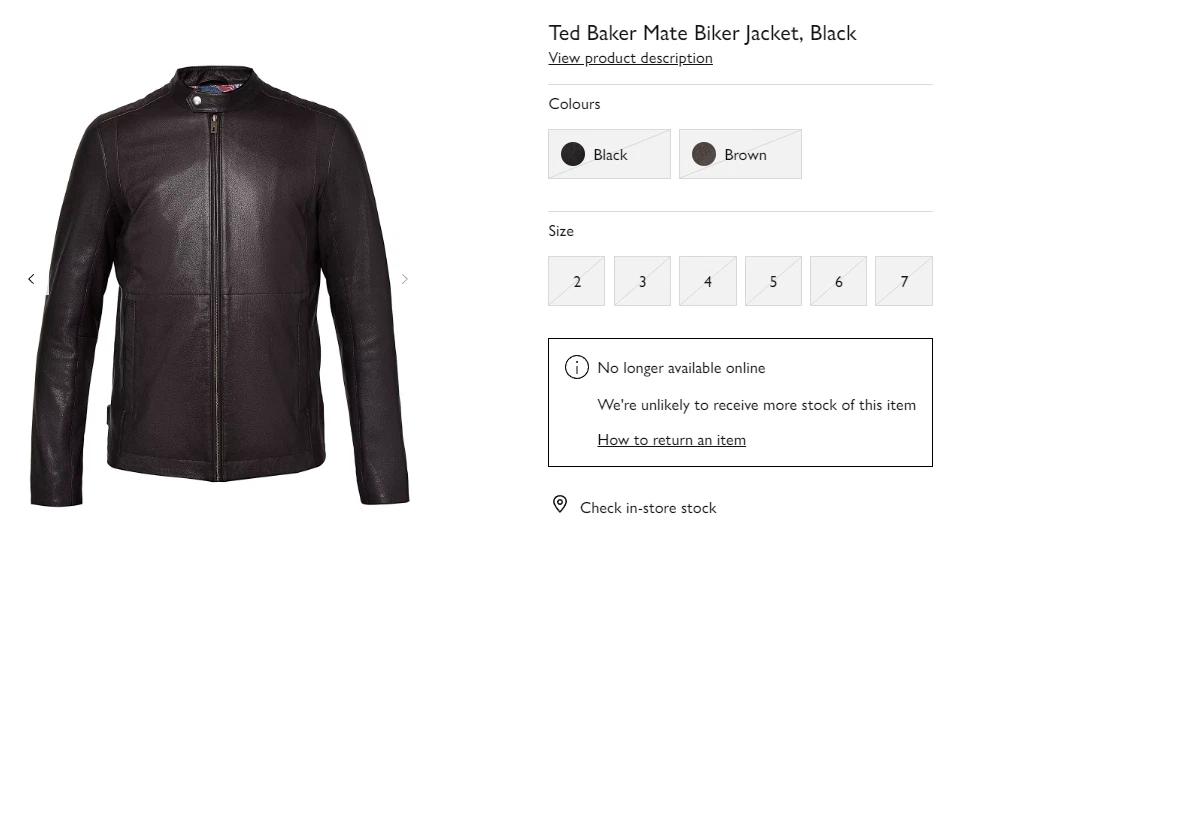Choose the Brown colour option
This screenshot has width=1180, height=826.
pyautogui.click(x=741, y=154)
